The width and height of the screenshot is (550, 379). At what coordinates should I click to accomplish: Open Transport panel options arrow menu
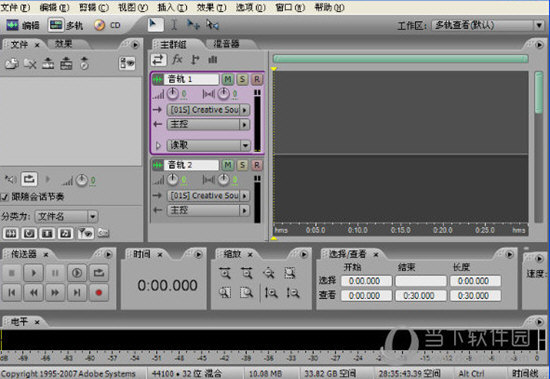coord(108,254)
